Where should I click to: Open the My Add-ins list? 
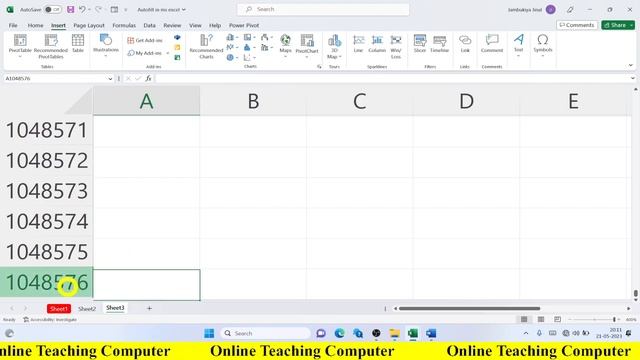[148, 53]
